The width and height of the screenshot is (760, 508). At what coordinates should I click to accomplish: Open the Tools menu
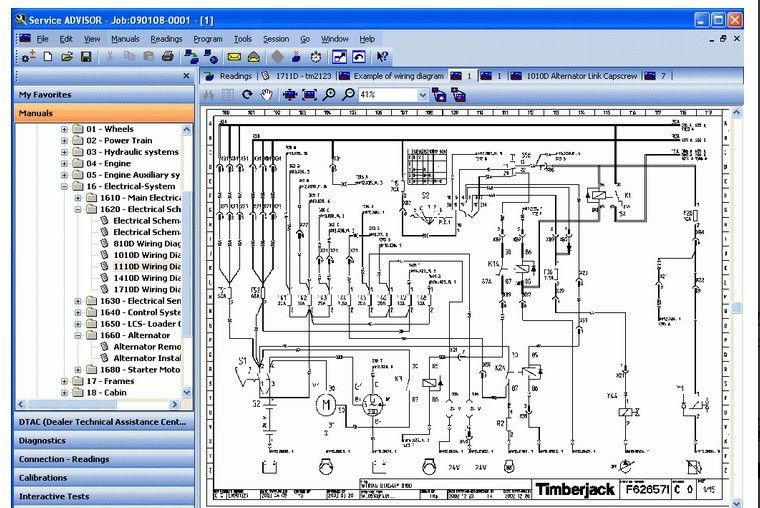(x=242, y=39)
